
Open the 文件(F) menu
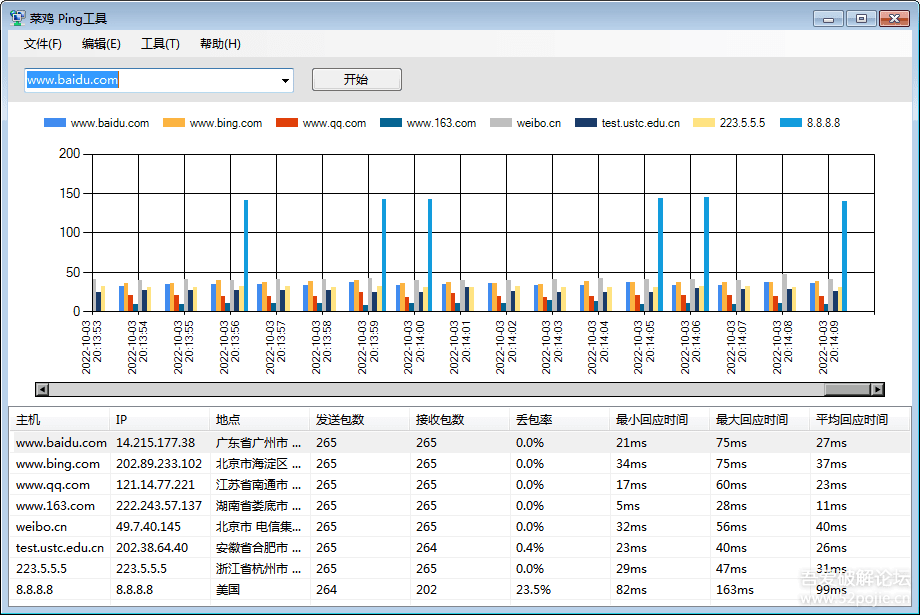tap(43, 44)
